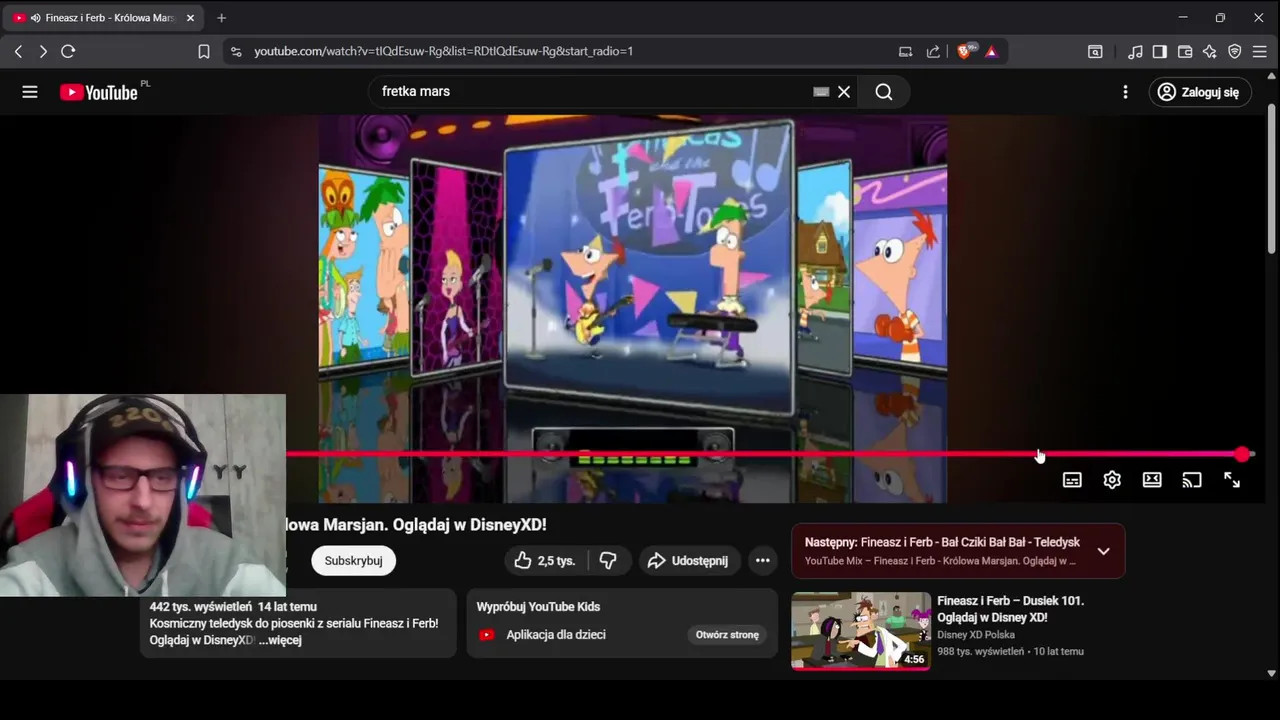Open Leo AI sparkle icon
Screen dimensions: 1280x720
coord(1210,51)
